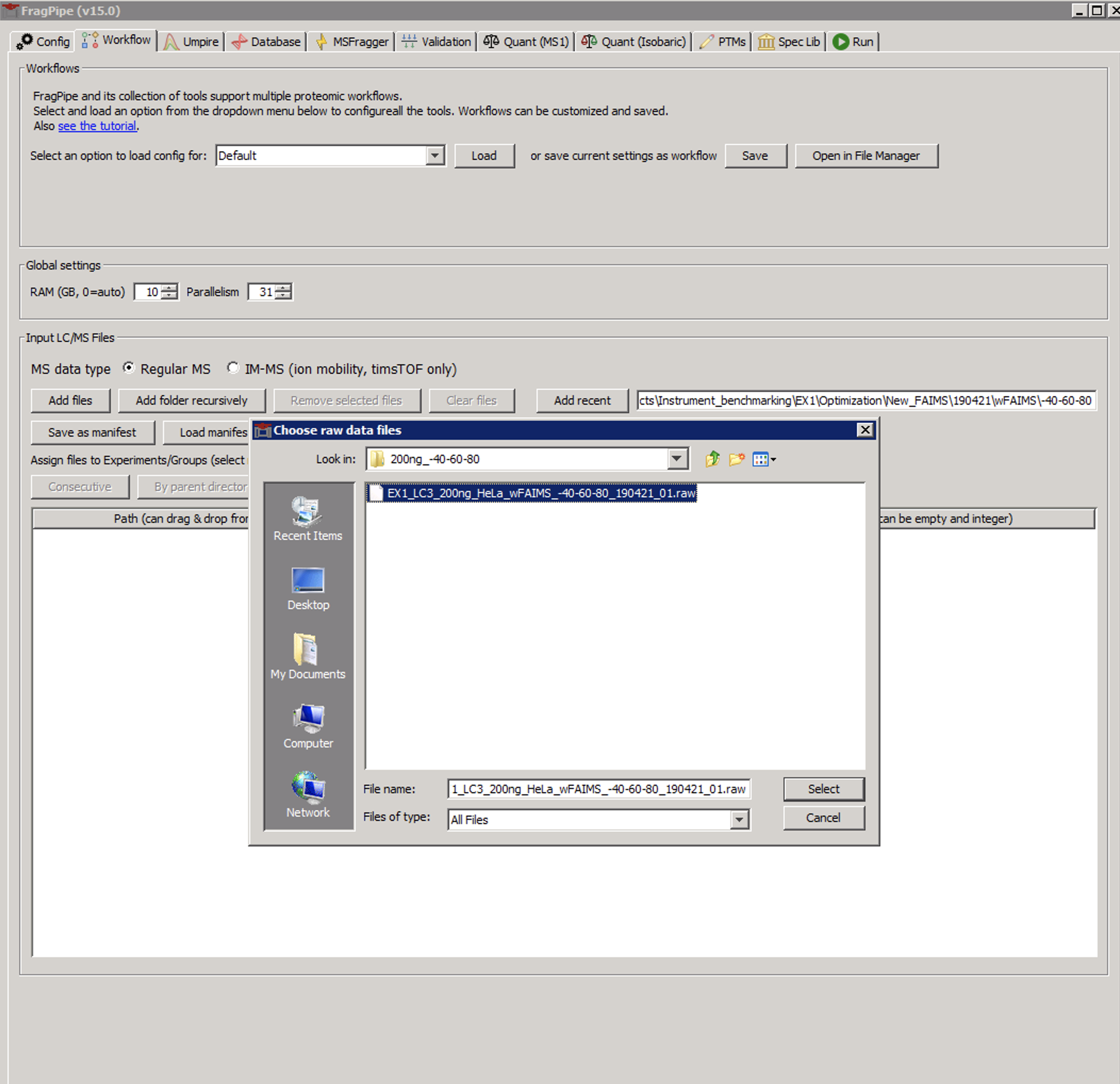The width and height of the screenshot is (1120, 1084).
Task: Select the Regular MS radio button
Action: [x=129, y=368]
